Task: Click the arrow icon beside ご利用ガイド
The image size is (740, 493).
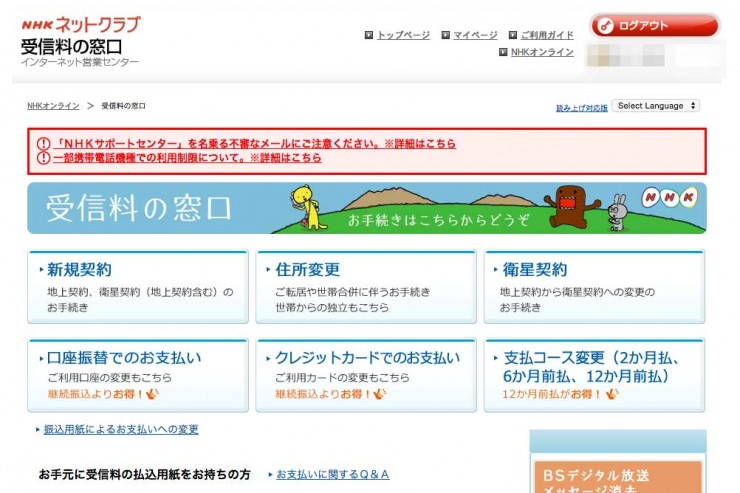Action: 513,35
